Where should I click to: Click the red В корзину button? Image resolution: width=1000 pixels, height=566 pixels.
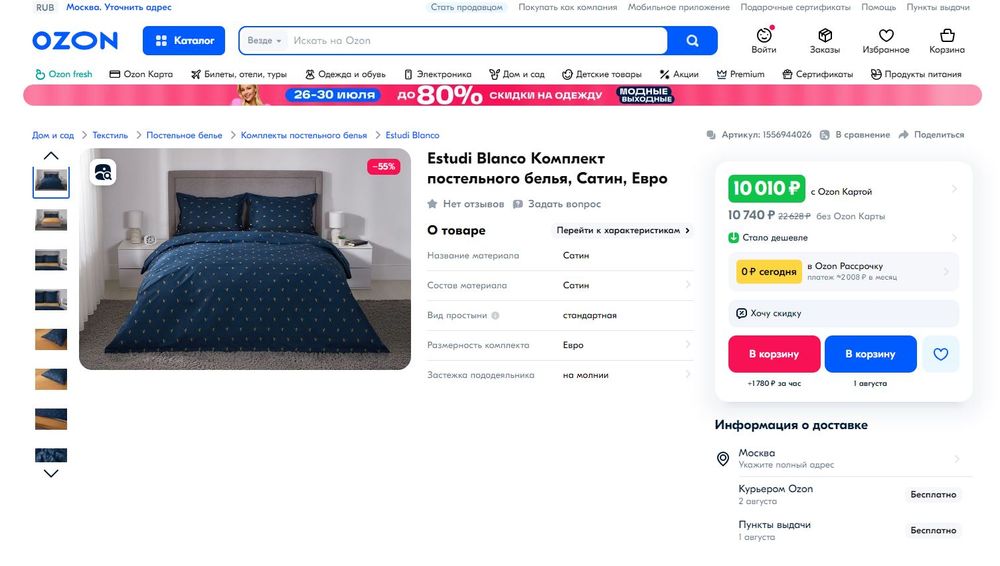(x=774, y=354)
